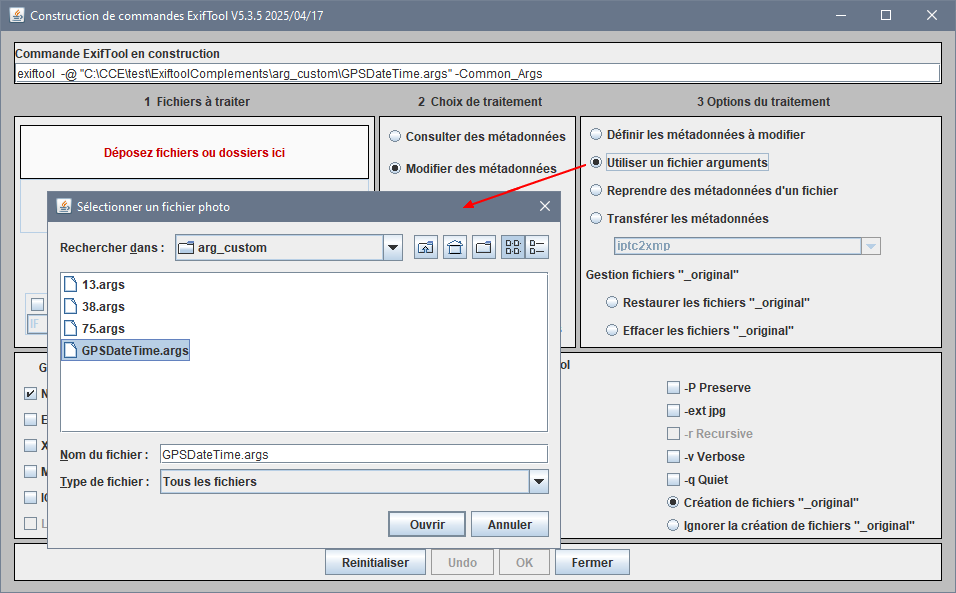This screenshot has height=593, width=956.
Task: Enable the -P Preserve checkbox
Action: [x=674, y=388]
